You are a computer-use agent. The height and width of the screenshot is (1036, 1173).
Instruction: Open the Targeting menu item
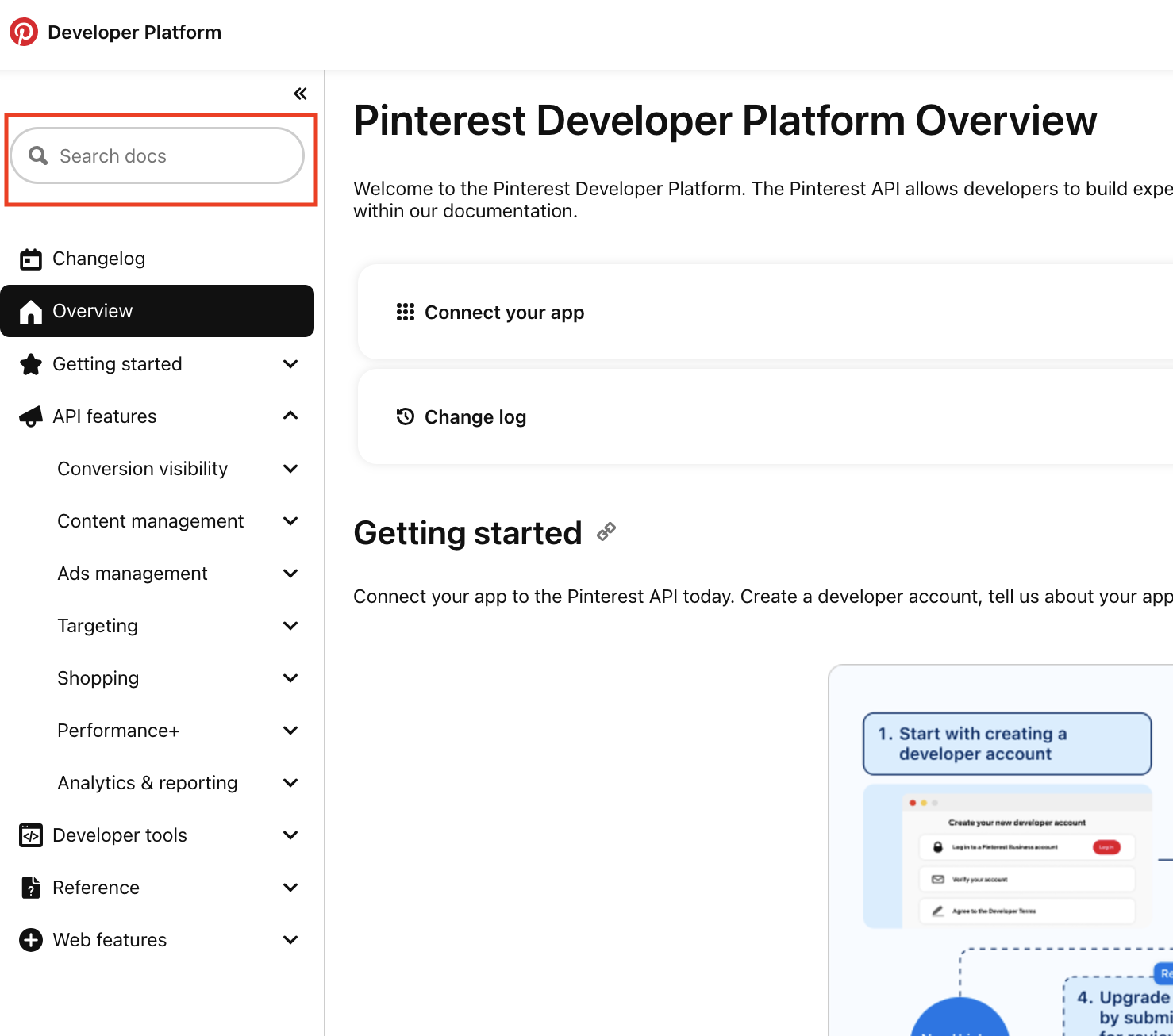coord(98,626)
